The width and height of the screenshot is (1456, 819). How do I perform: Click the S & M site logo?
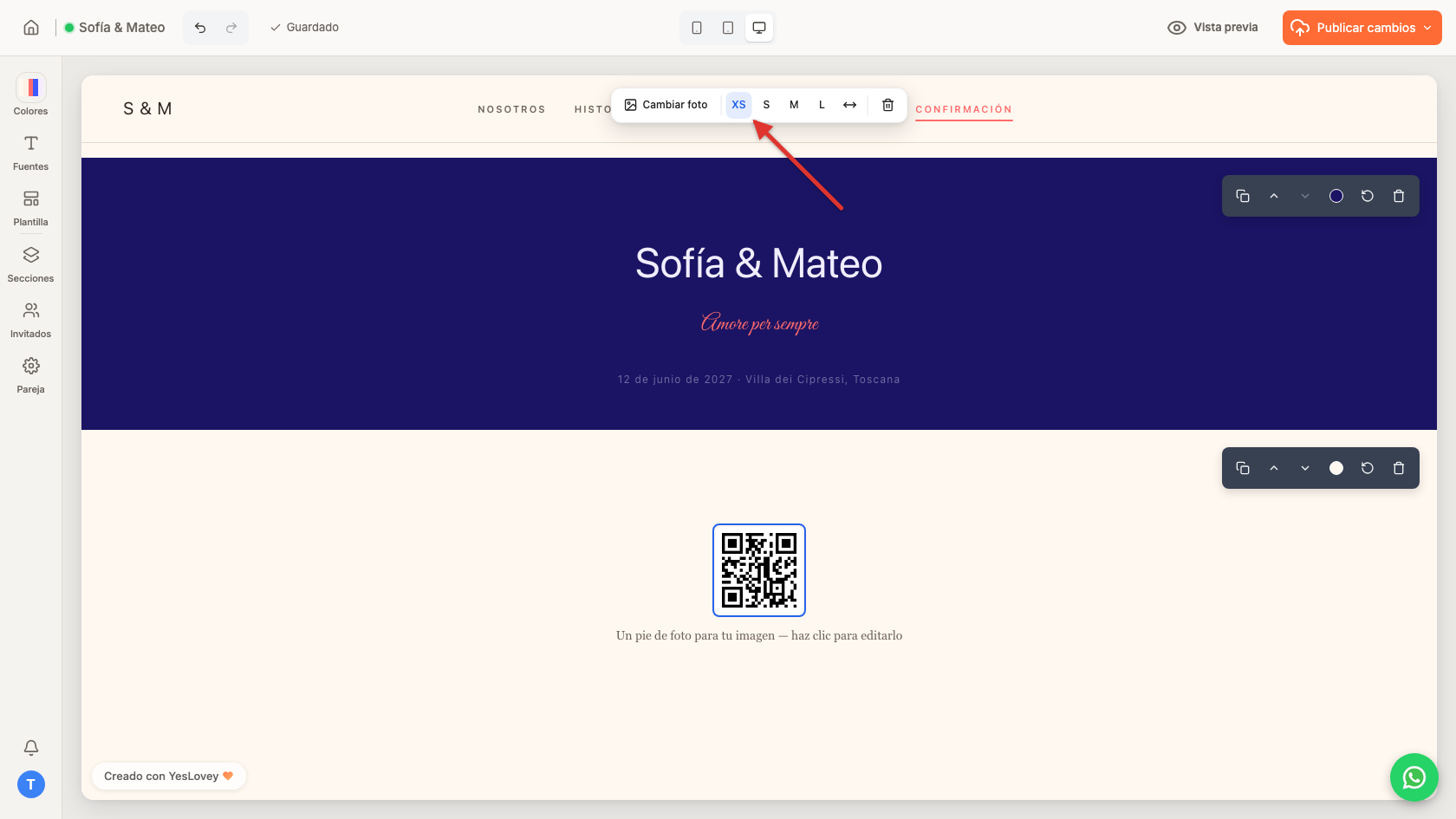point(147,108)
